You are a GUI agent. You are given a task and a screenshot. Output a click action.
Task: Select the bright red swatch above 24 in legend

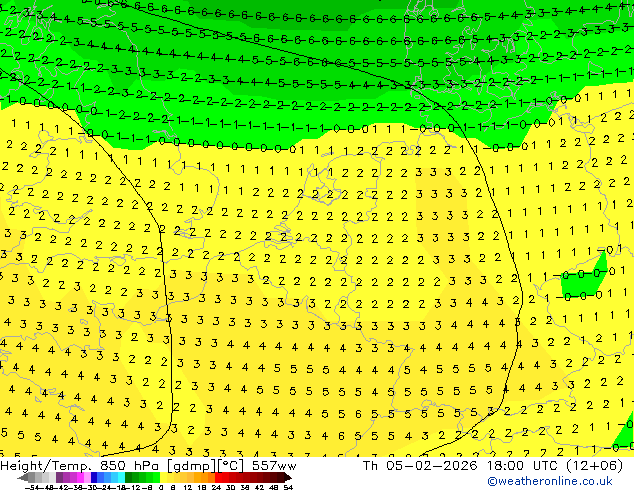(218, 478)
